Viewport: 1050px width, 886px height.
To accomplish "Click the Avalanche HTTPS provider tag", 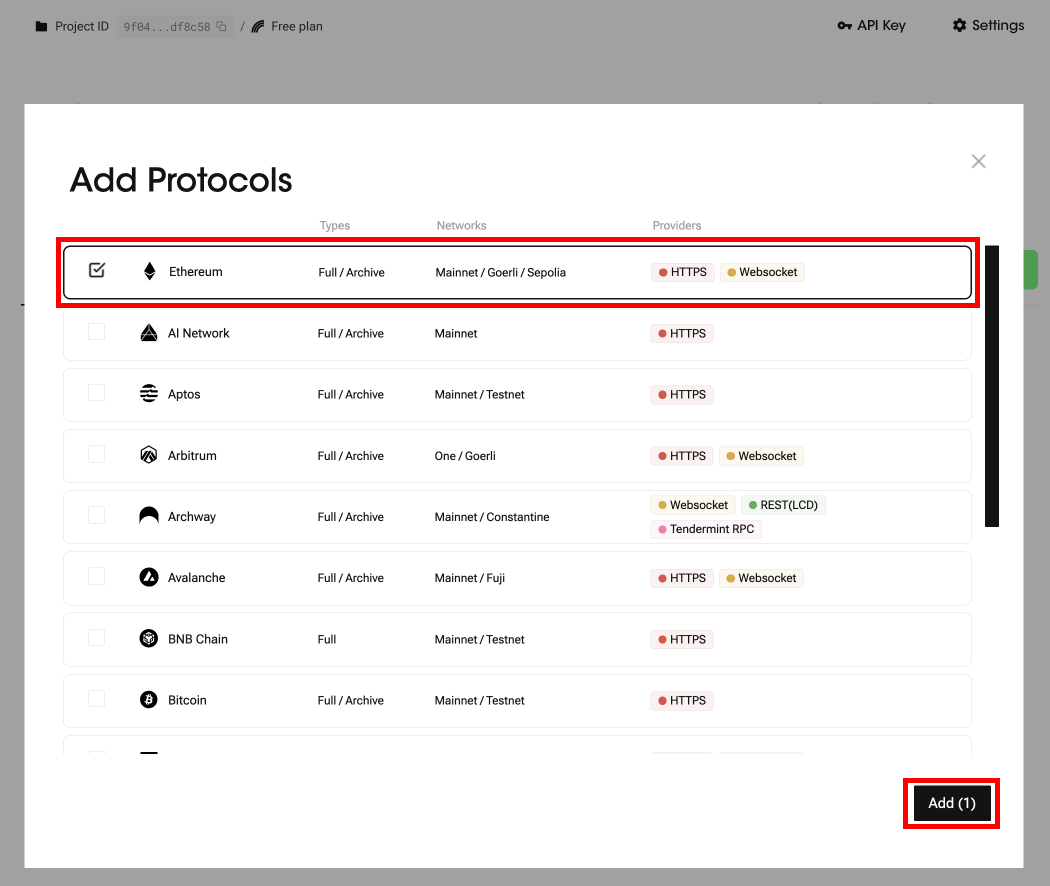I will (682, 578).
